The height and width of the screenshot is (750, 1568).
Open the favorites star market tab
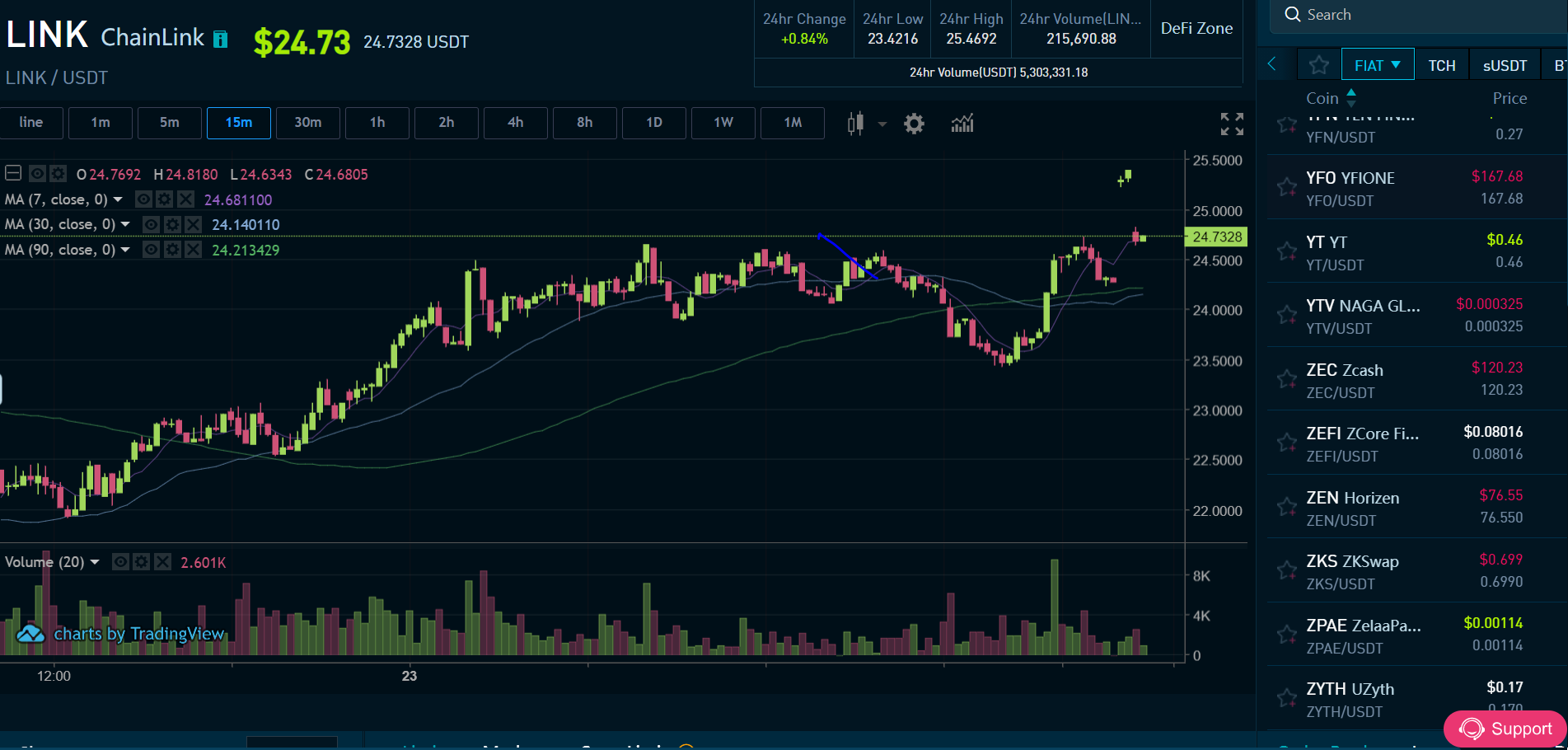1318,65
